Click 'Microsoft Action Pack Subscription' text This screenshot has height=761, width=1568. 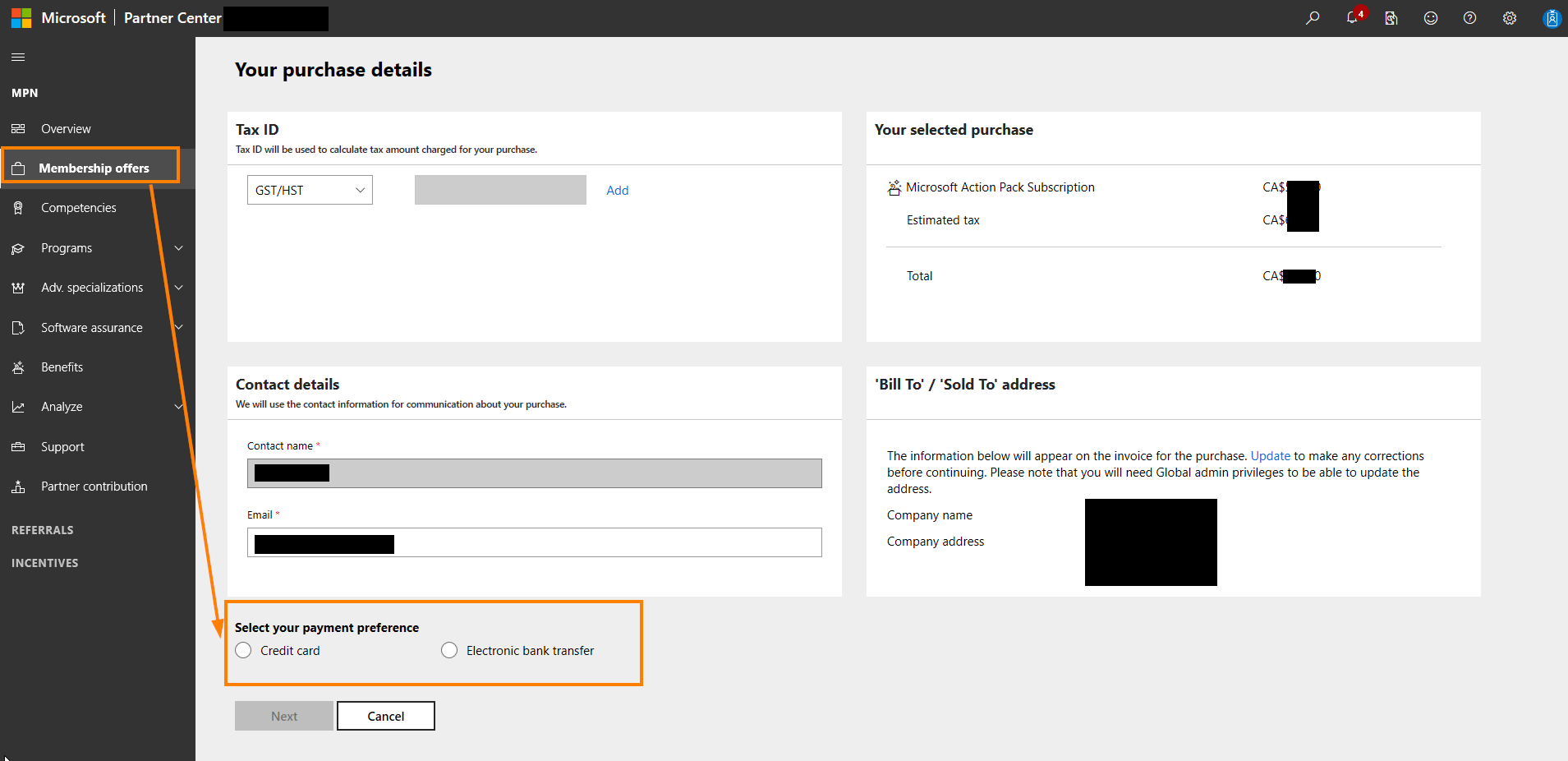pyautogui.click(x=1000, y=187)
